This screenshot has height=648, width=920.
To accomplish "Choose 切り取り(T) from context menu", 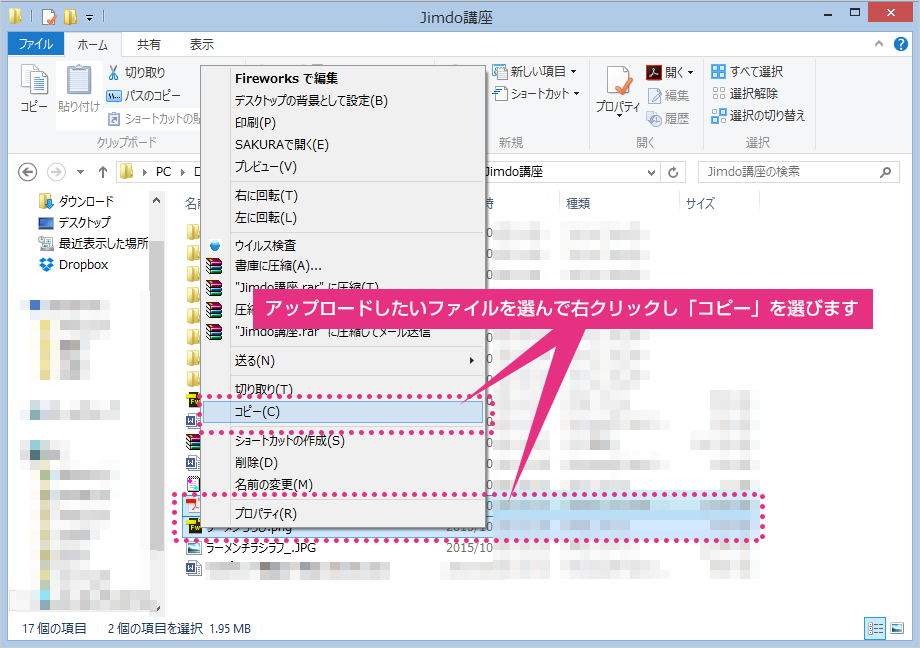I will click(x=343, y=390).
